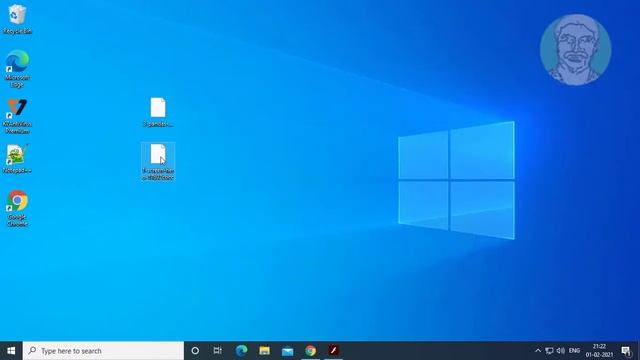640x360 pixels.
Task: Select the Google Chrome desktop shortcut
Action: click(17, 208)
